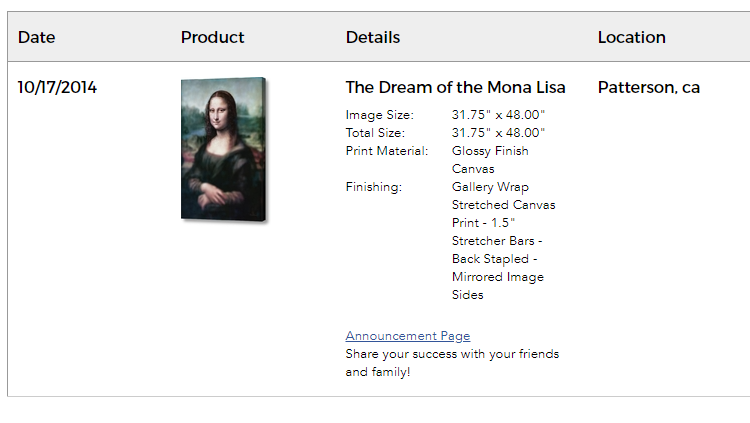Click the Finishing label
This screenshot has height=423, width=750.
tap(373, 187)
